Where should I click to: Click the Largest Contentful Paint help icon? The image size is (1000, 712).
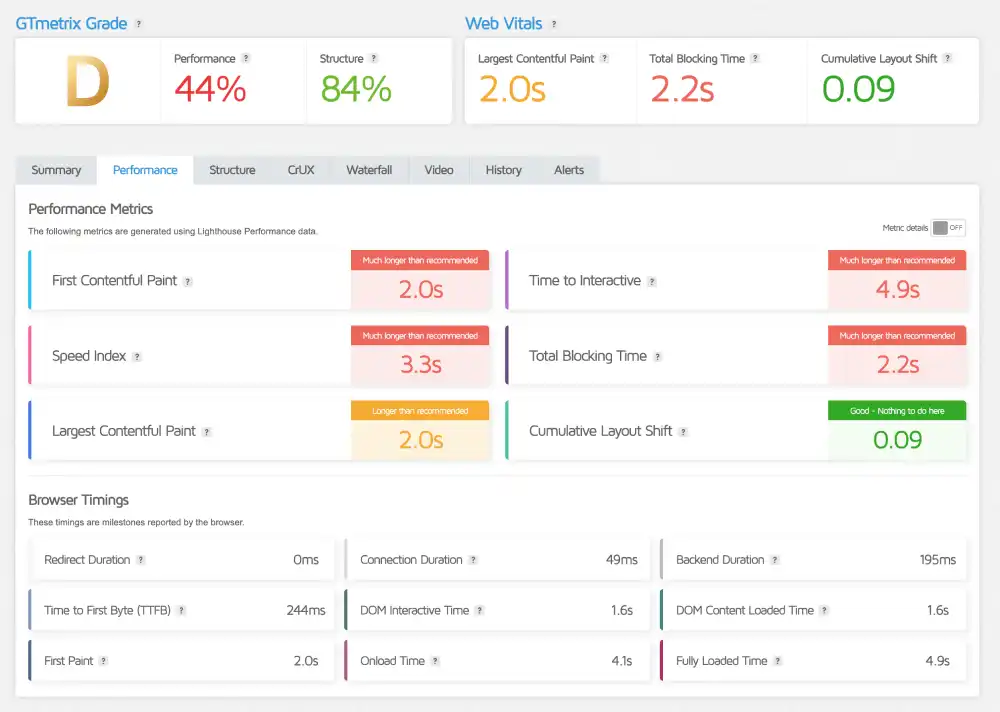coord(206,432)
